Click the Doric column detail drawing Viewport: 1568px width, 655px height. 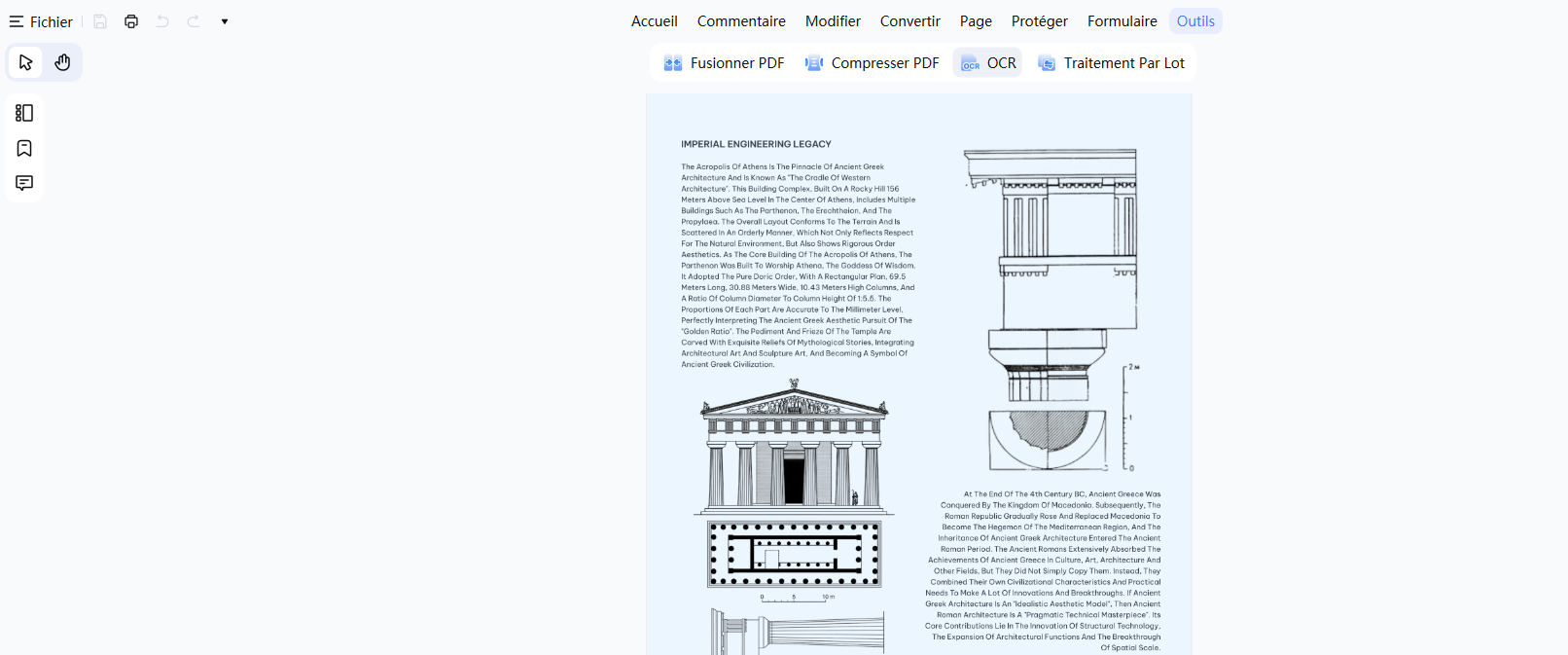click(1051, 310)
